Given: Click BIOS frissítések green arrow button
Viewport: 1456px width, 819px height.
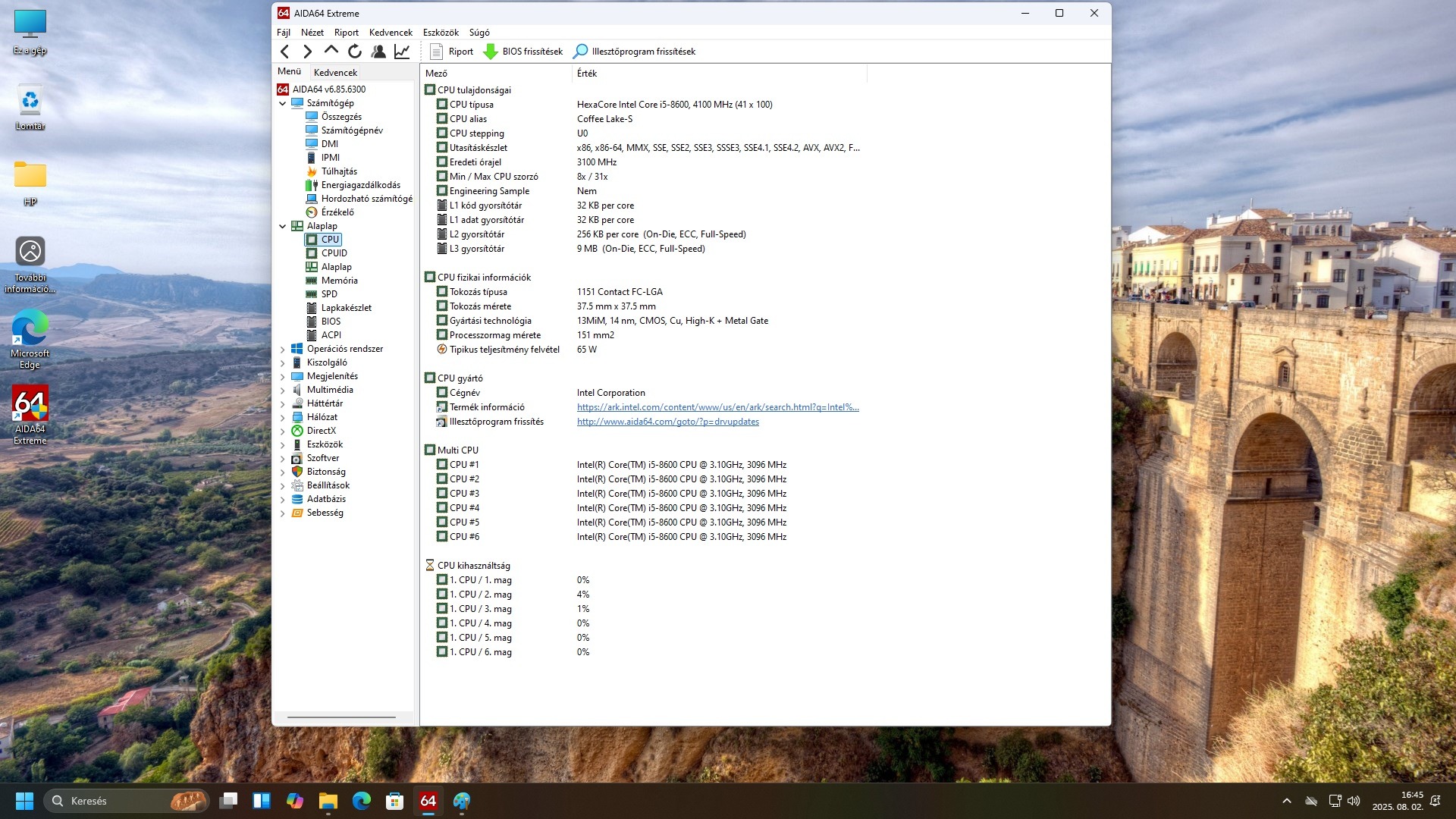Looking at the screenshot, I should pos(523,52).
